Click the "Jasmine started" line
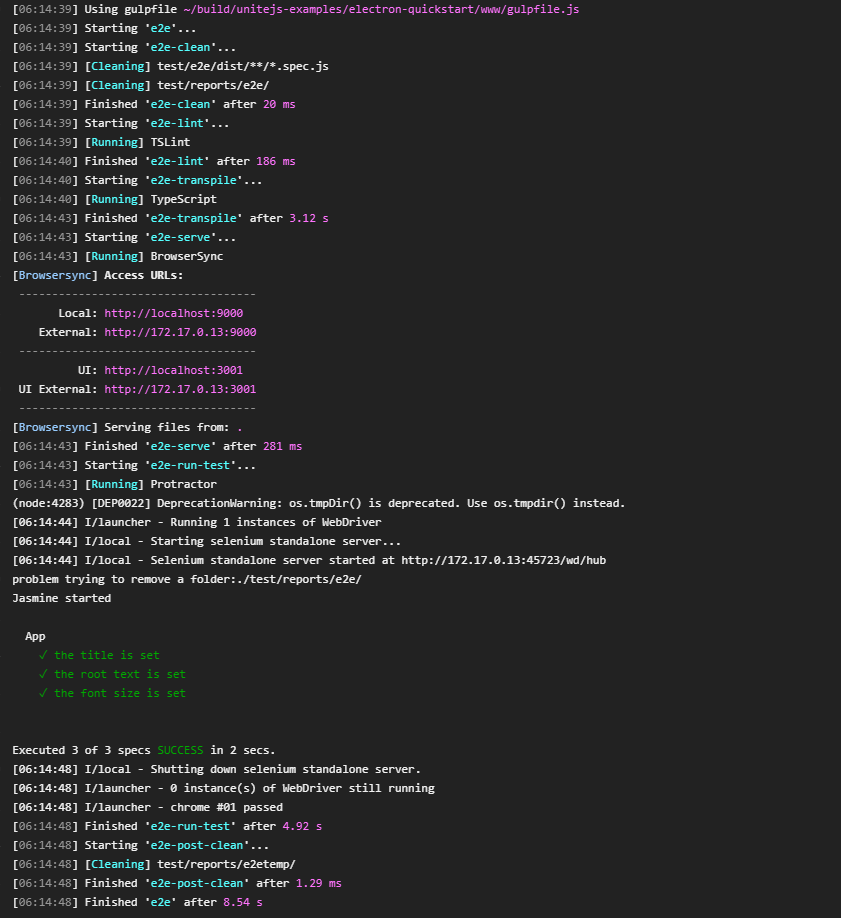The height and width of the screenshot is (918, 841). 61,598
